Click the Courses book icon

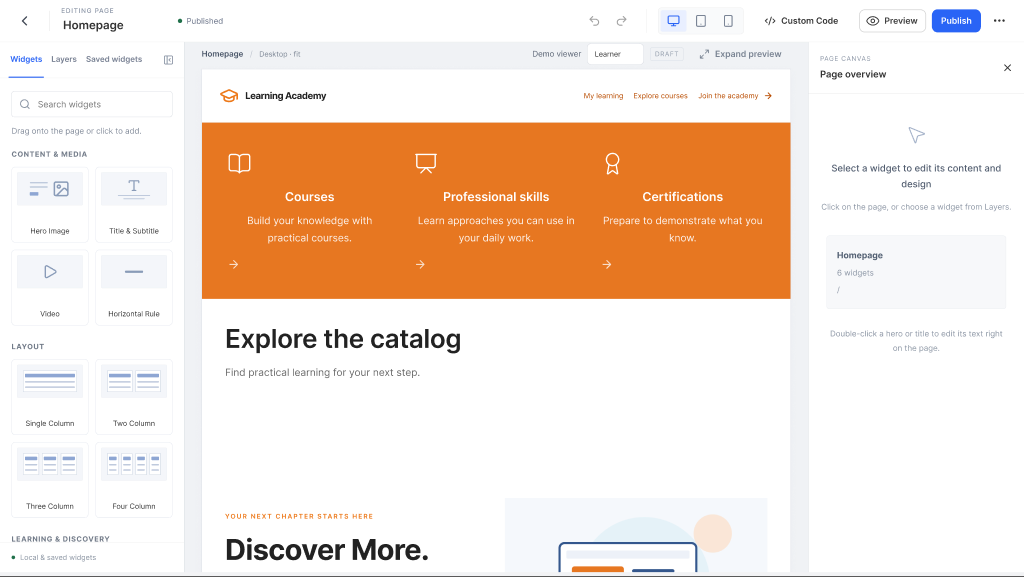click(239, 163)
